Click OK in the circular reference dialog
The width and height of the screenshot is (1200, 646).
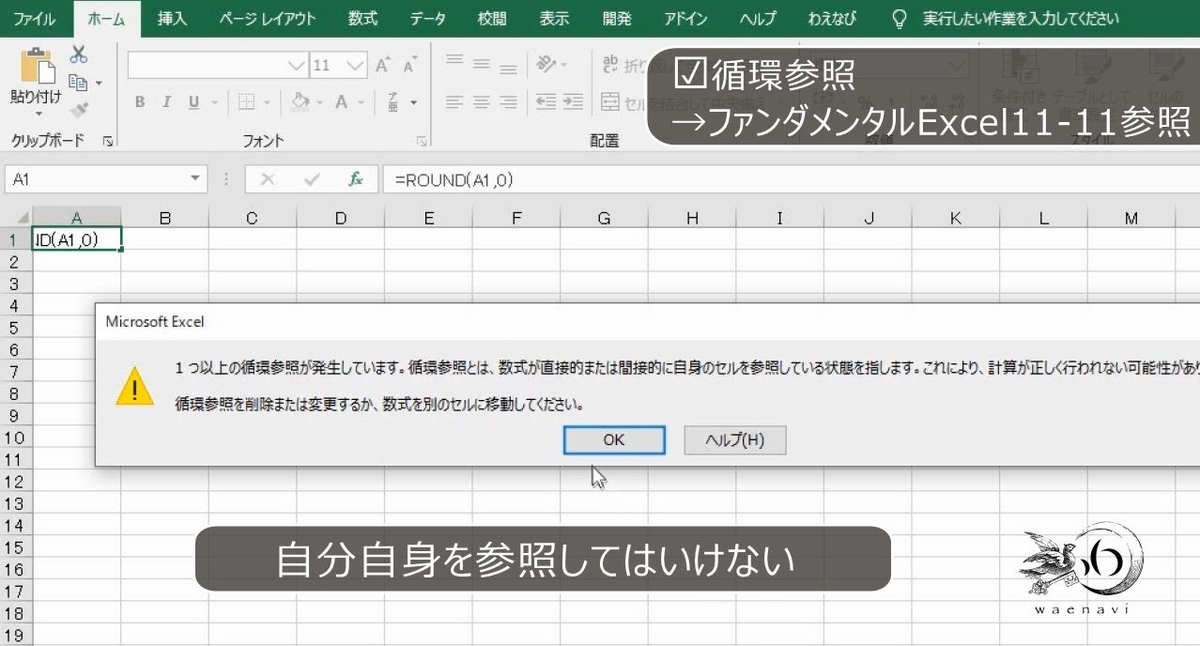614,440
